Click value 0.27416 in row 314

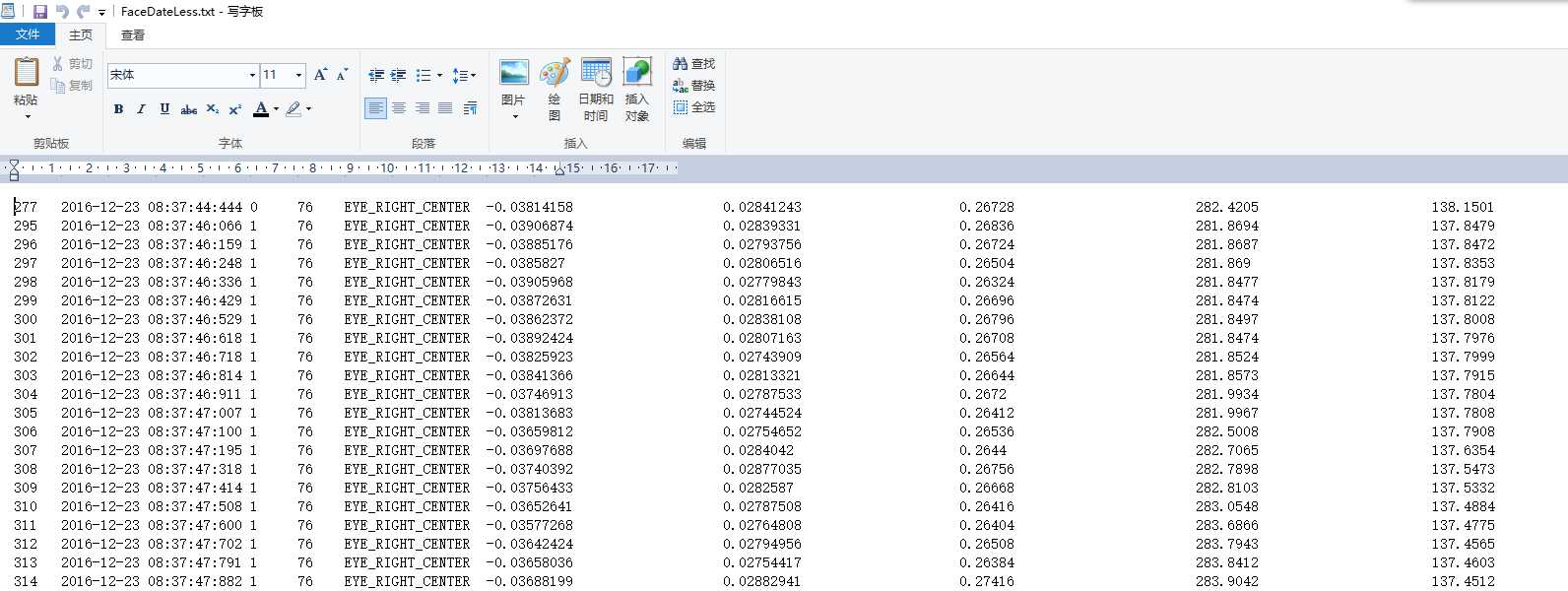point(987,581)
